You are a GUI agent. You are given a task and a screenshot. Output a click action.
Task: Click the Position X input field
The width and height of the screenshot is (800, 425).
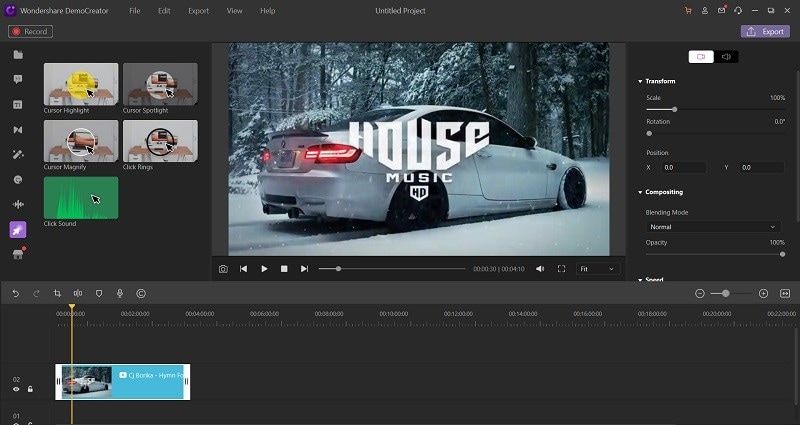click(684, 167)
